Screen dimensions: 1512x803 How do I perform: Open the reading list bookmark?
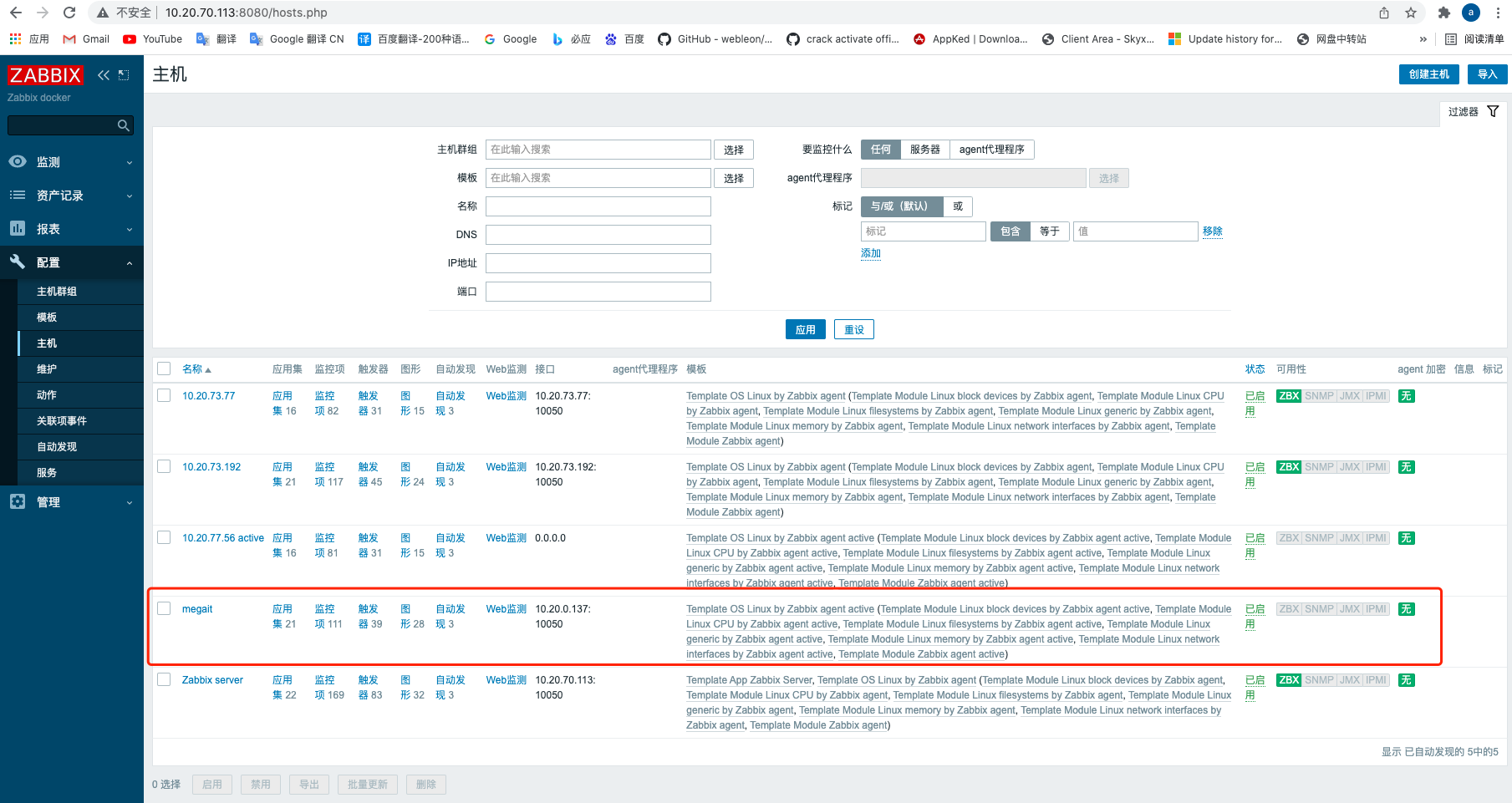1474,39
